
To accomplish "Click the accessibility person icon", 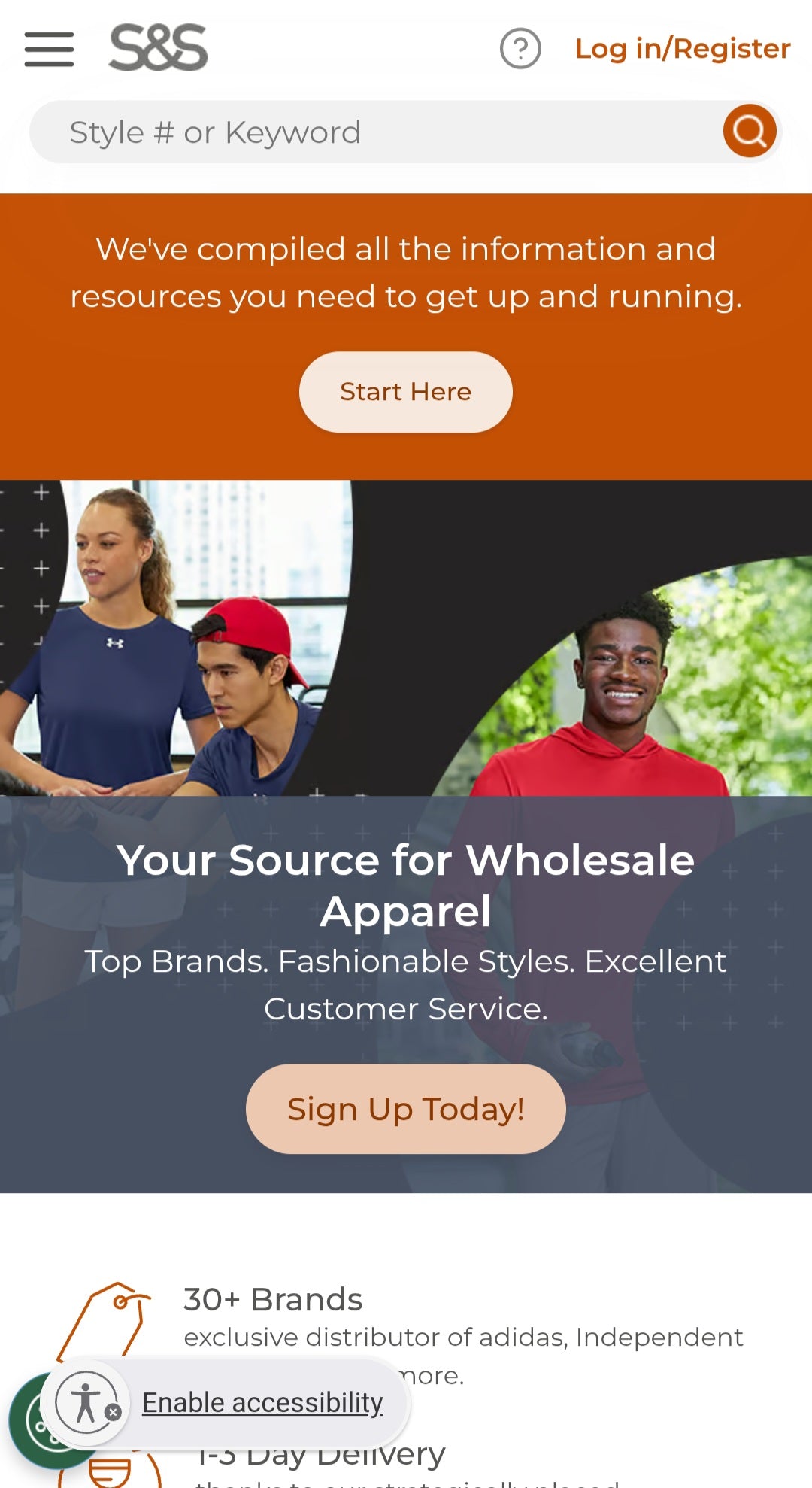I will [86, 1402].
